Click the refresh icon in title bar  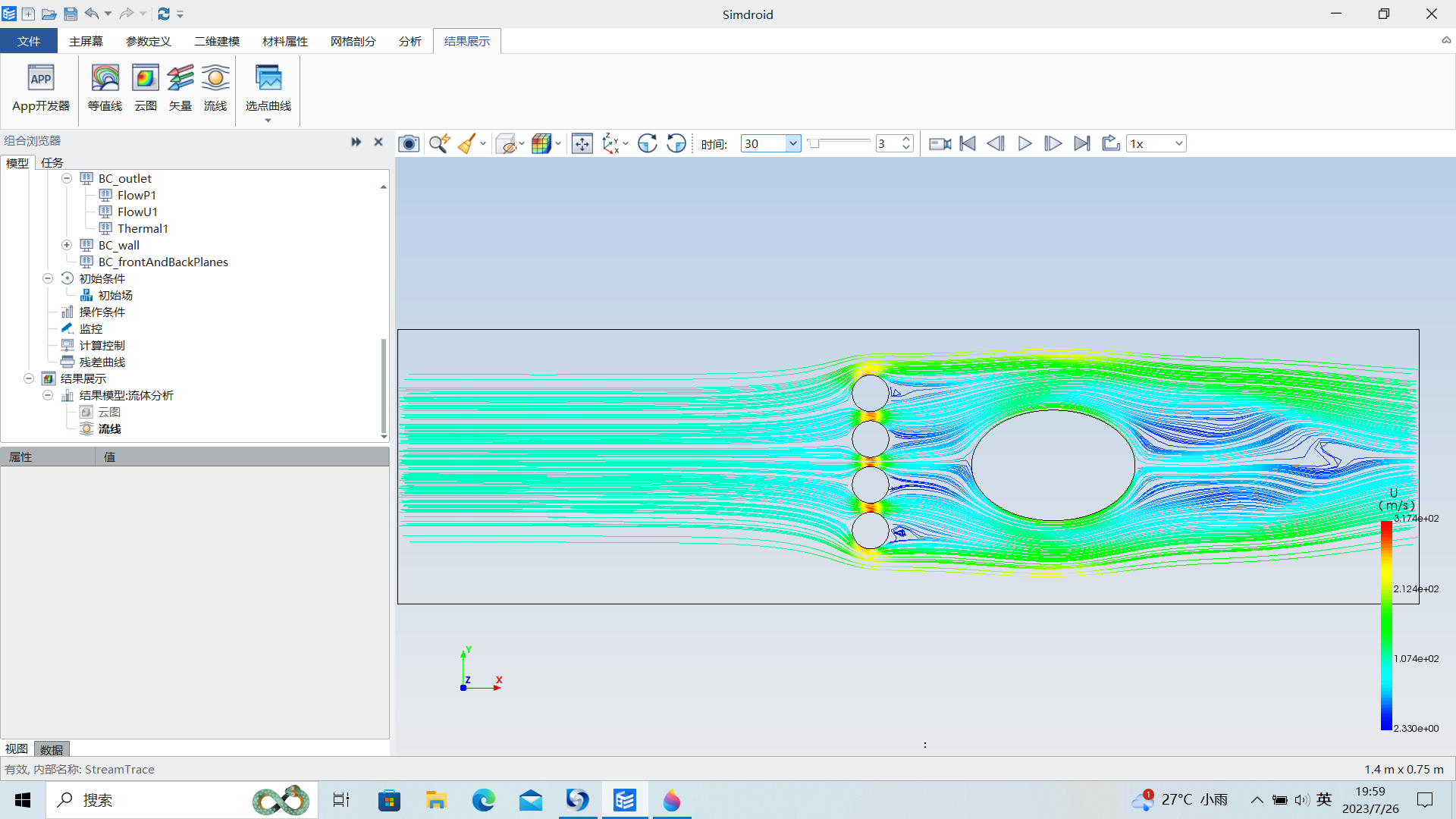[x=164, y=14]
